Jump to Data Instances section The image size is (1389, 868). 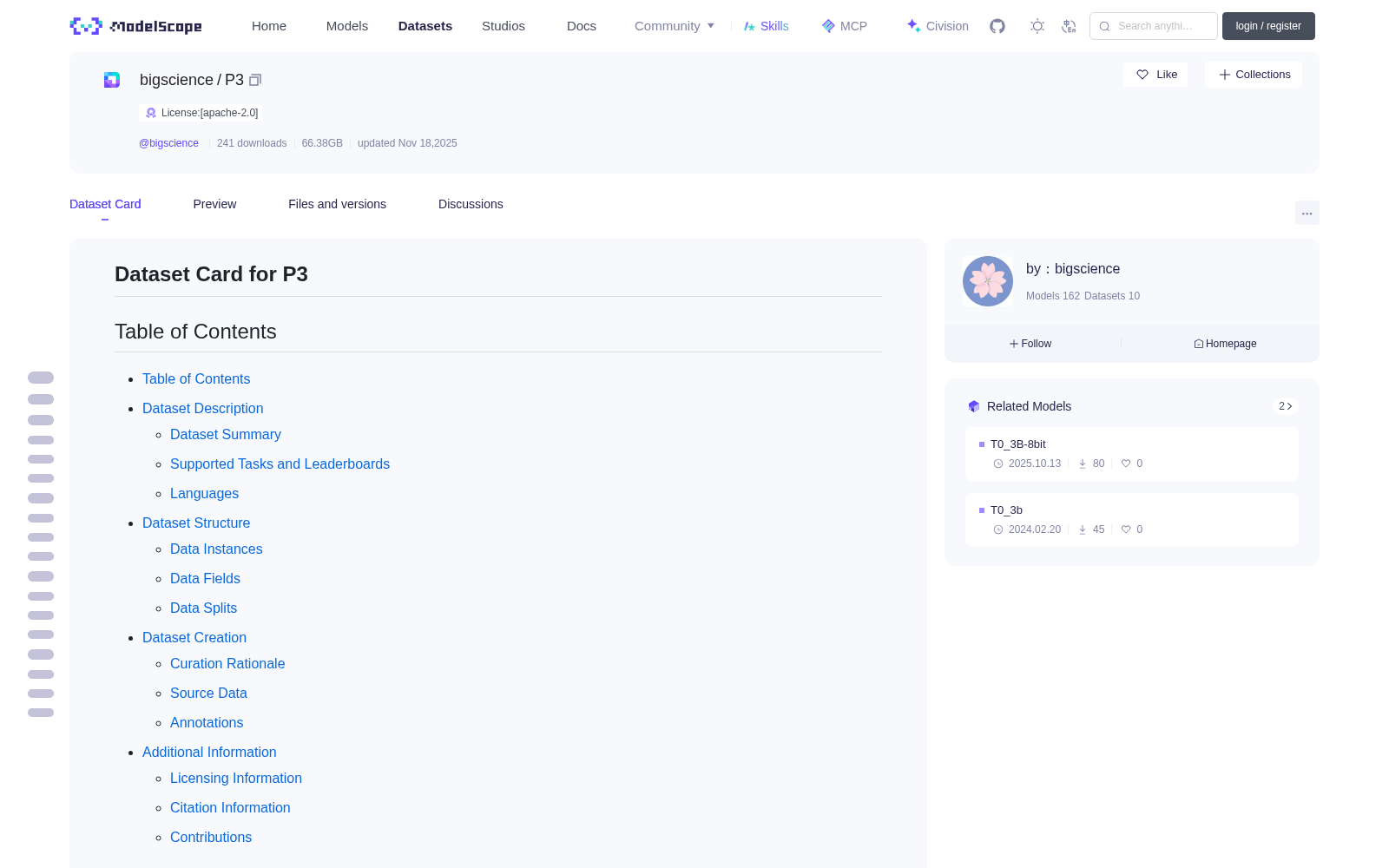click(216, 549)
